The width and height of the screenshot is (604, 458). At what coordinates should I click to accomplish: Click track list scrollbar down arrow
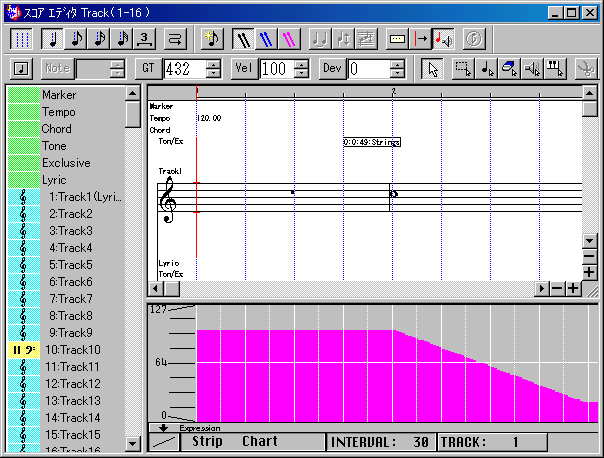(x=133, y=443)
